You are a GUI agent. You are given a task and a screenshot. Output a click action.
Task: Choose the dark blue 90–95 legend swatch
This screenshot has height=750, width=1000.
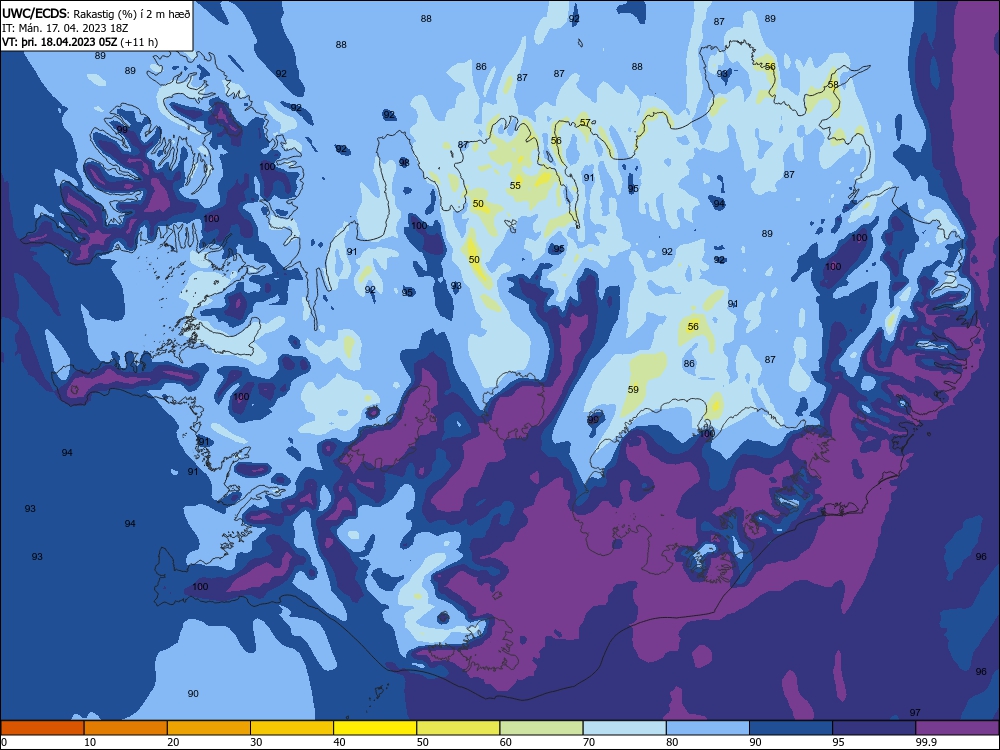tap(791, 728)
